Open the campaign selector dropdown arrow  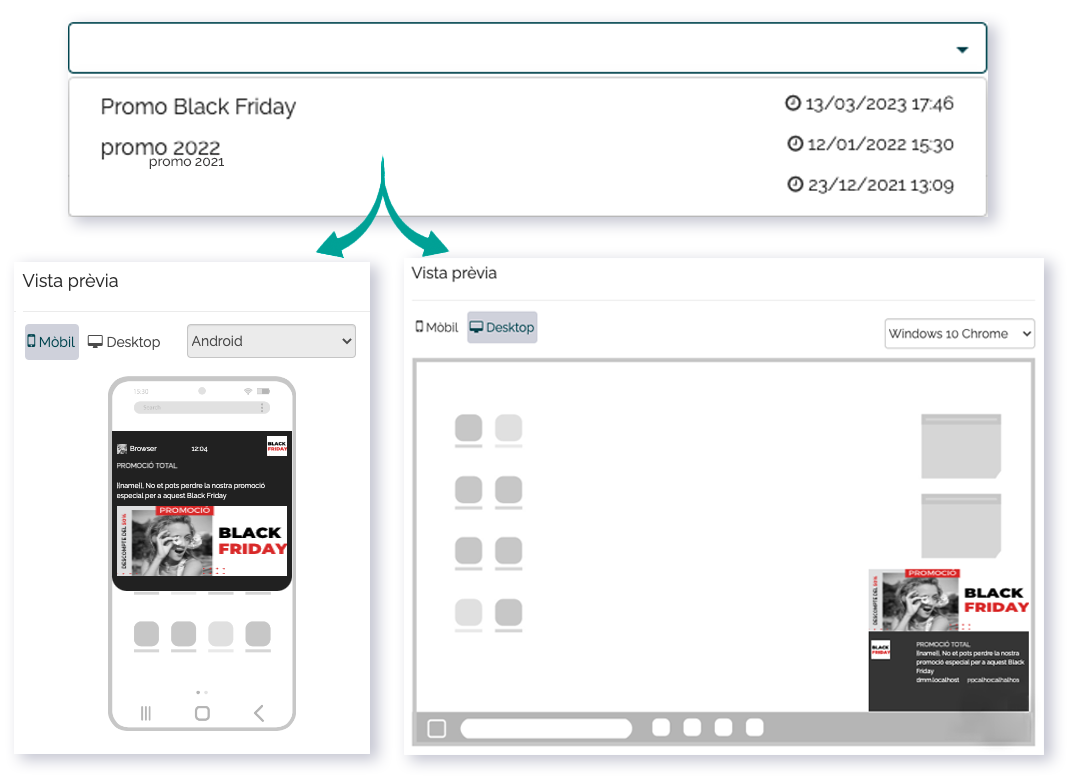(962, 50)
